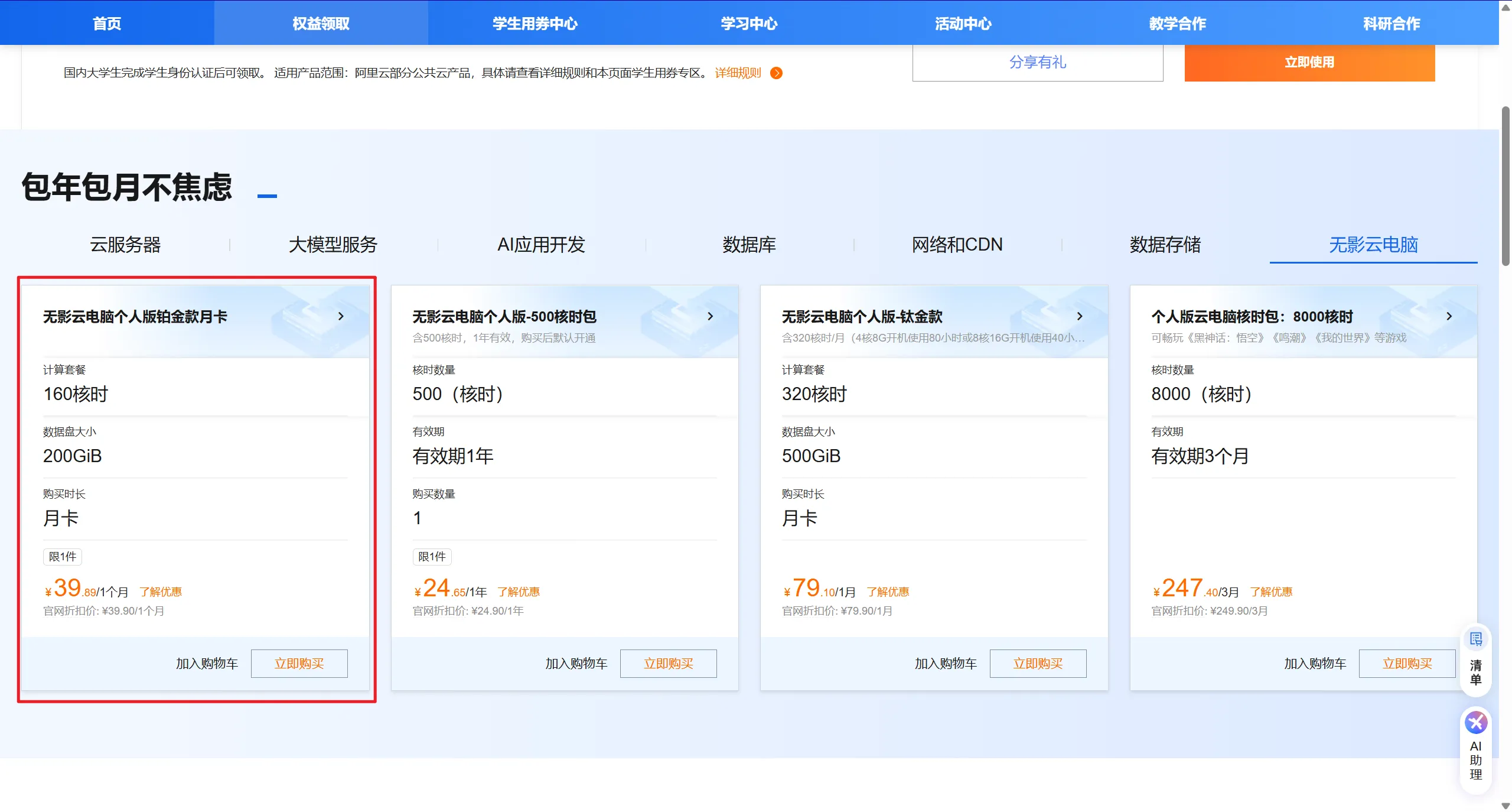Switch to the 大模型服务 tab

coord(333,245)
